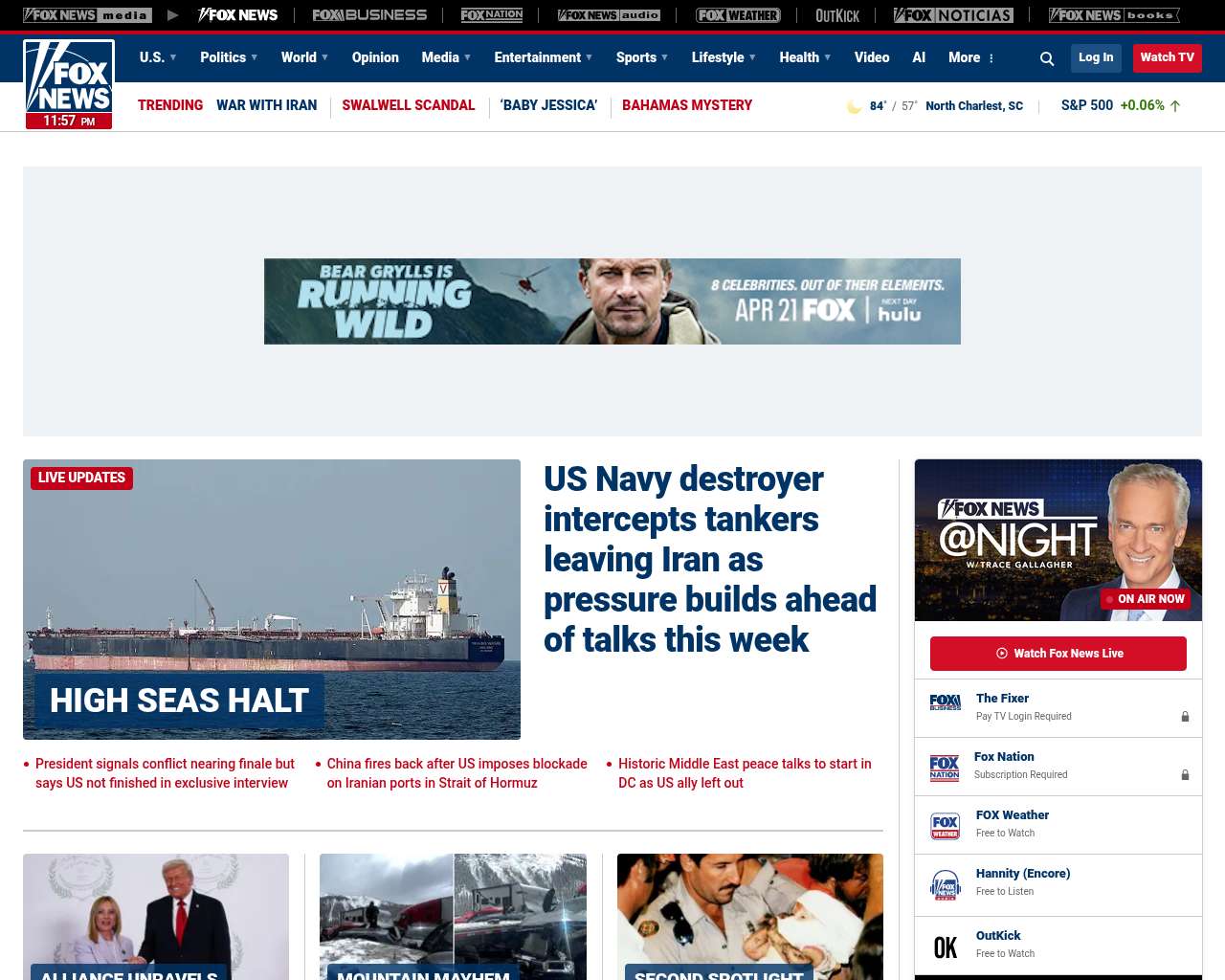Click the S&P 500 green up arrow

coord(1175,106)
